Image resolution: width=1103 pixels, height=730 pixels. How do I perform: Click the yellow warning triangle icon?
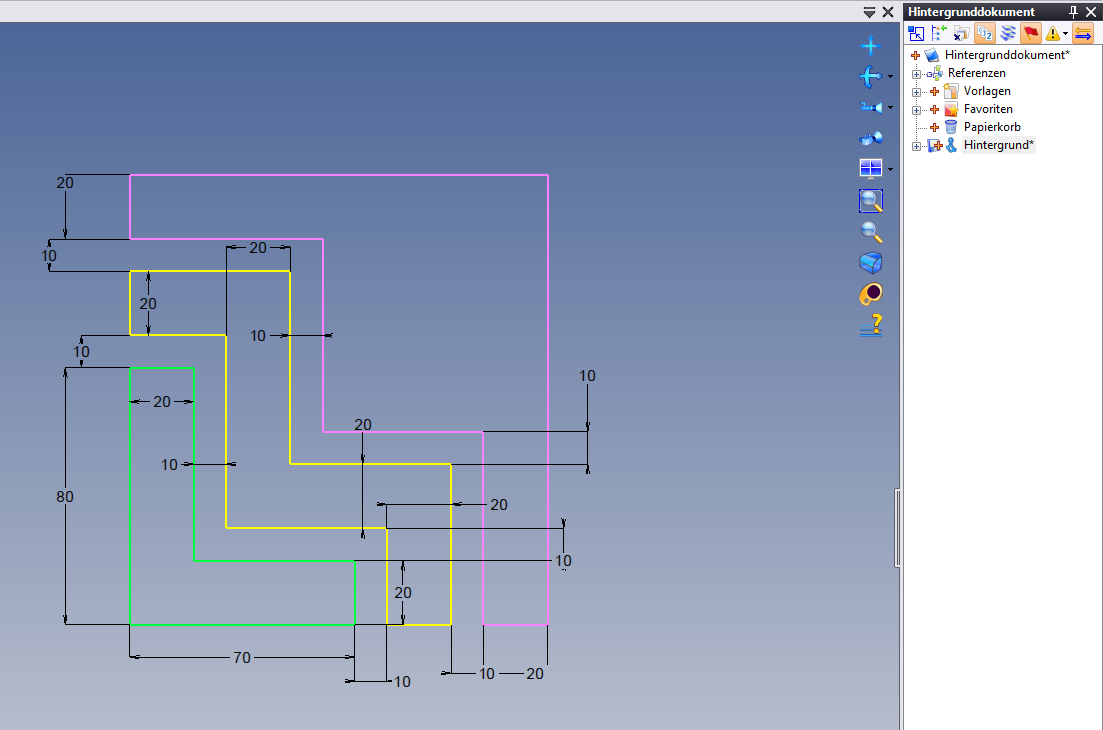pyautogui.click(x=1052, y=33)
